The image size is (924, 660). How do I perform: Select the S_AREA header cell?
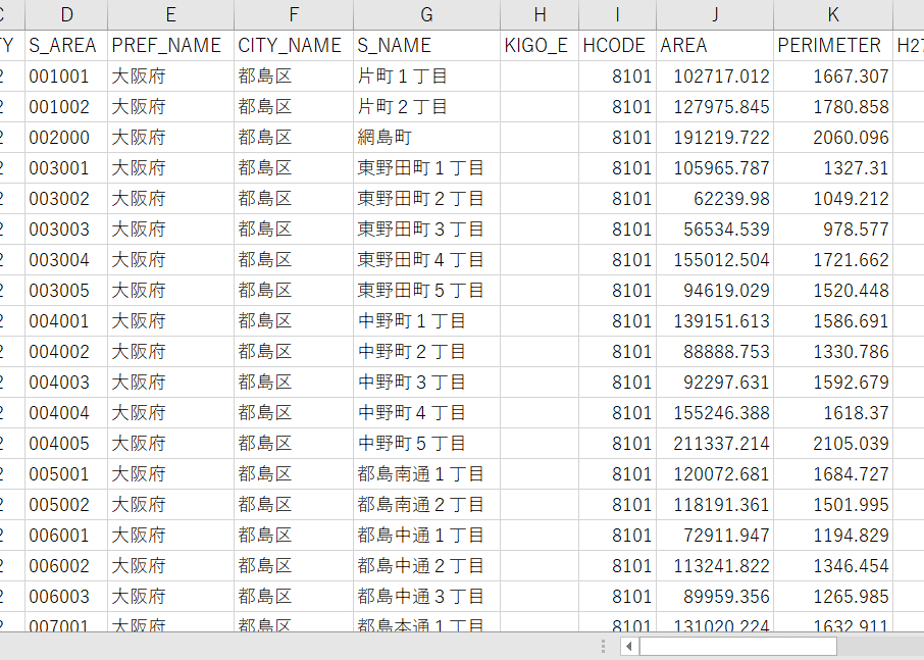pyautogui.click(x=66, y=45)
